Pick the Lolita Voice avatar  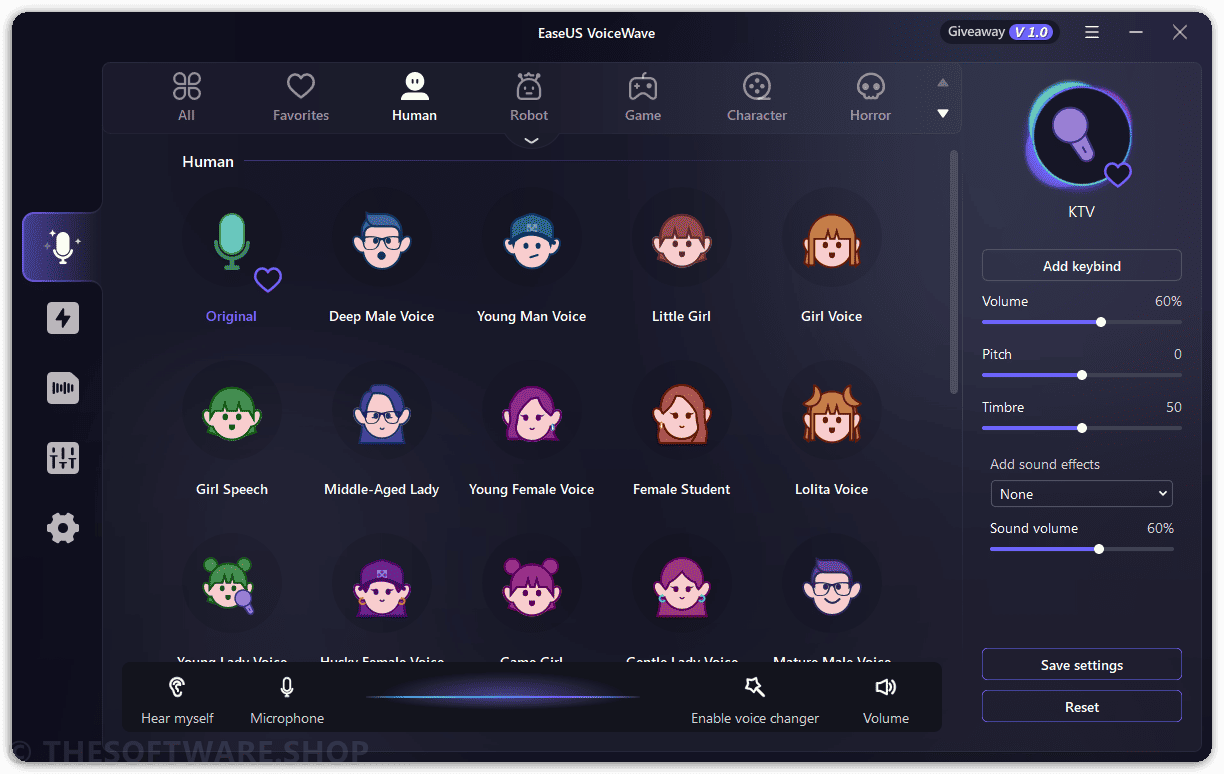(831, 414)
